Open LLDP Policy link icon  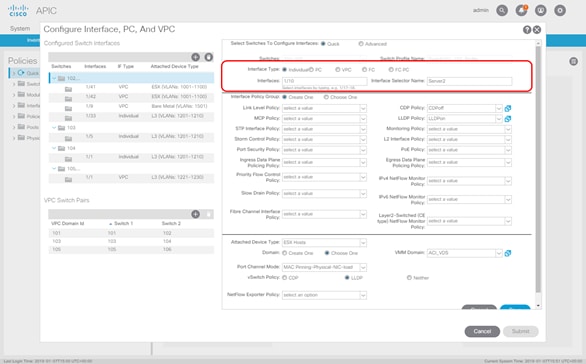click(508, 119)
